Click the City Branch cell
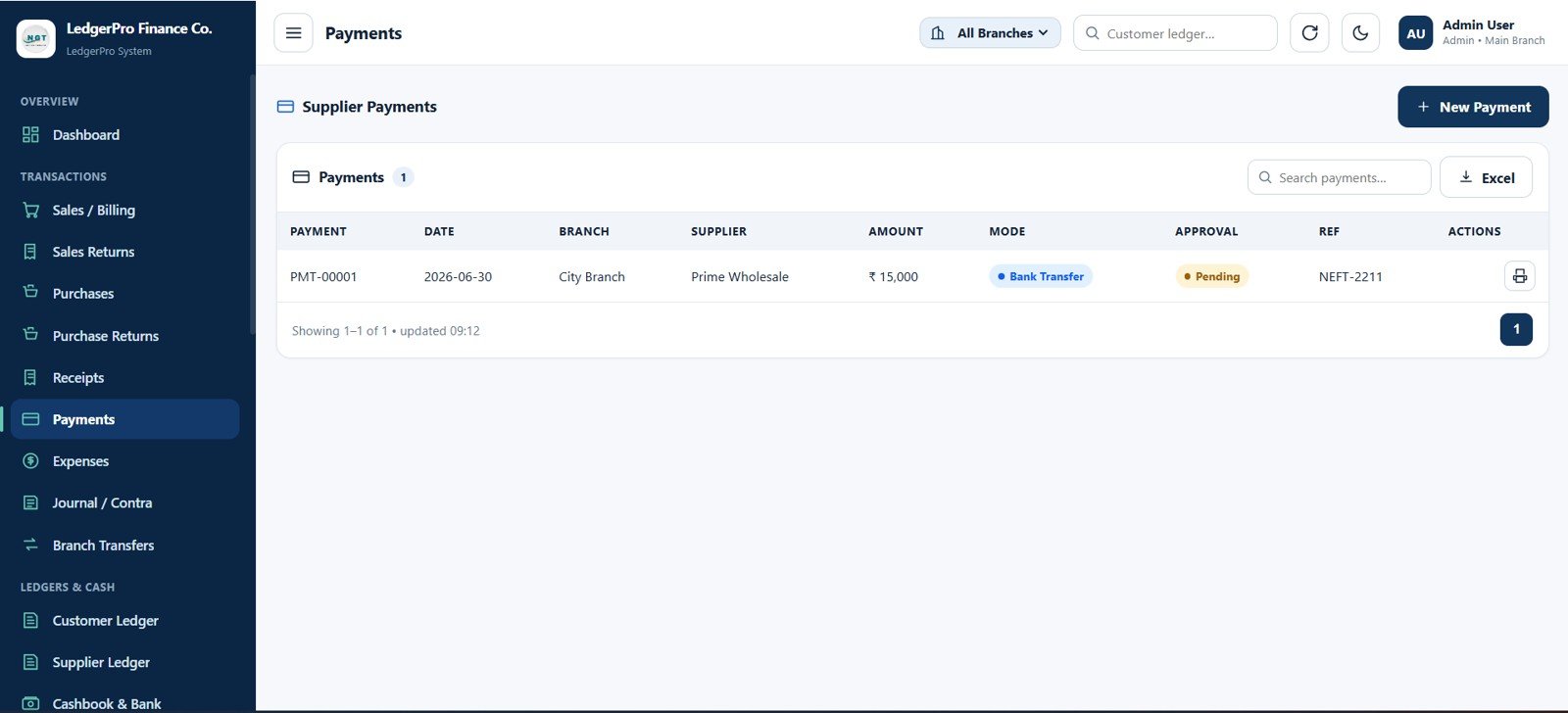 pyautogui.click(x=592, y=277)
